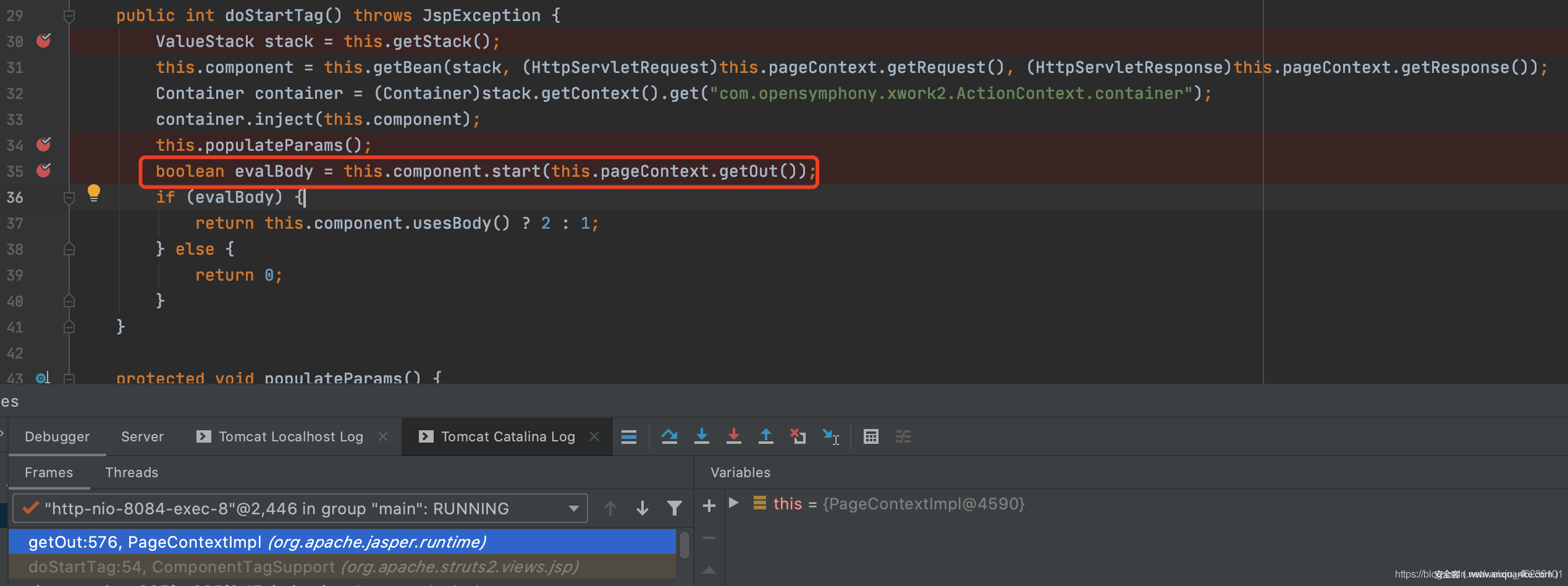1568x586 pixels.
Task: Click line number 31 in the gutter
Action: click(x=15, y=67)
